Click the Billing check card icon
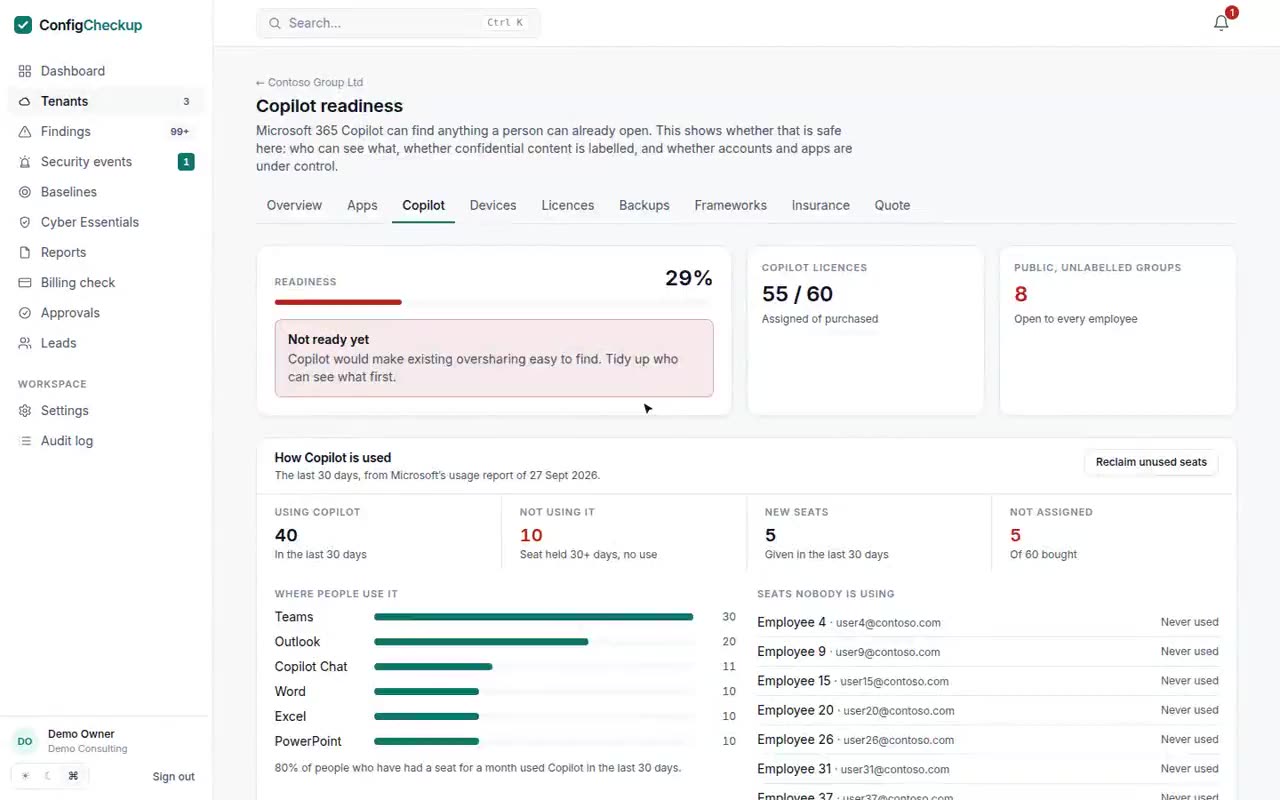1280x800 pixels. tap(25, 283)
